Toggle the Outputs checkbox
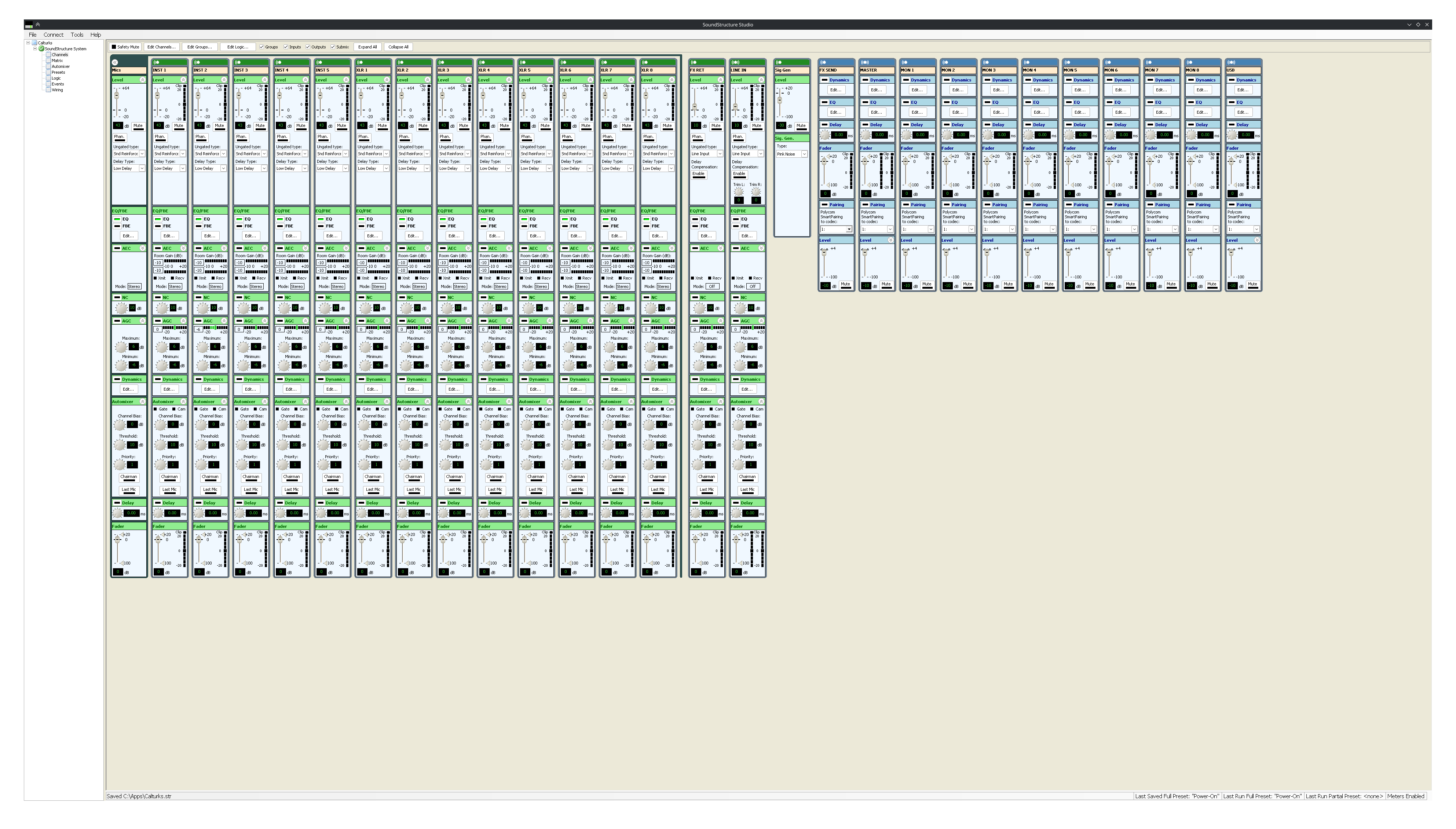1456x829 pixels. [308, 47]
